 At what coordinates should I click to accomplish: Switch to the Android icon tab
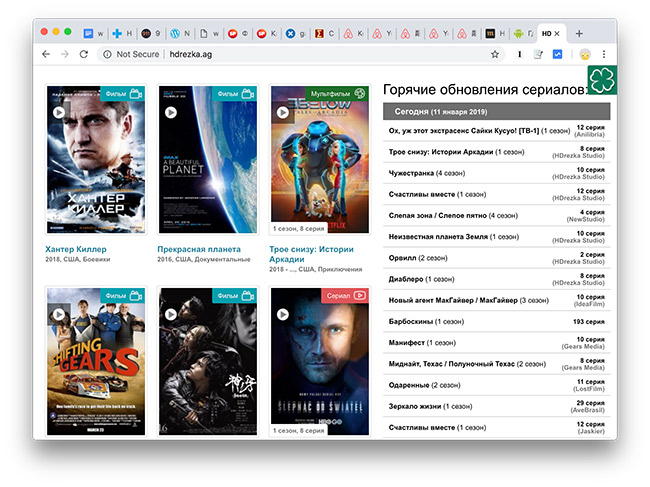[x=521, y=33]
